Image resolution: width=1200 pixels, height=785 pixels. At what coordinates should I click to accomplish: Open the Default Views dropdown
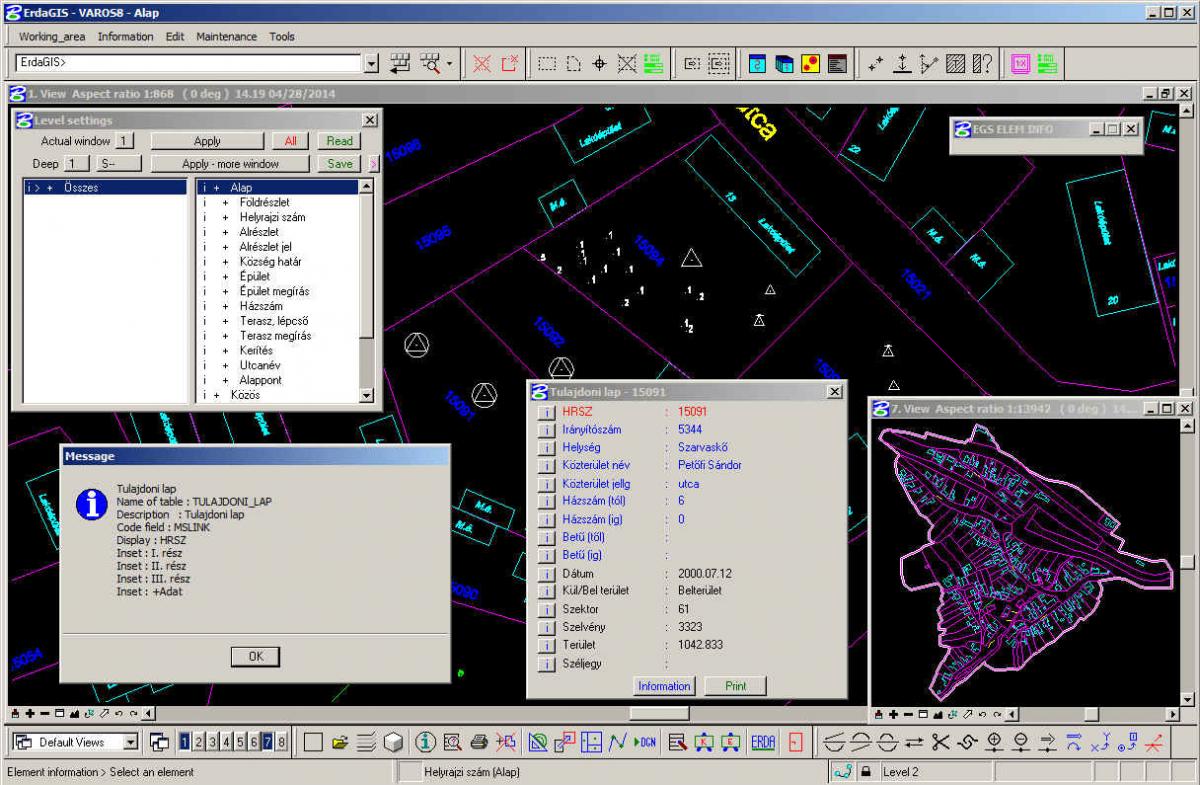click(x=130, y=742)
